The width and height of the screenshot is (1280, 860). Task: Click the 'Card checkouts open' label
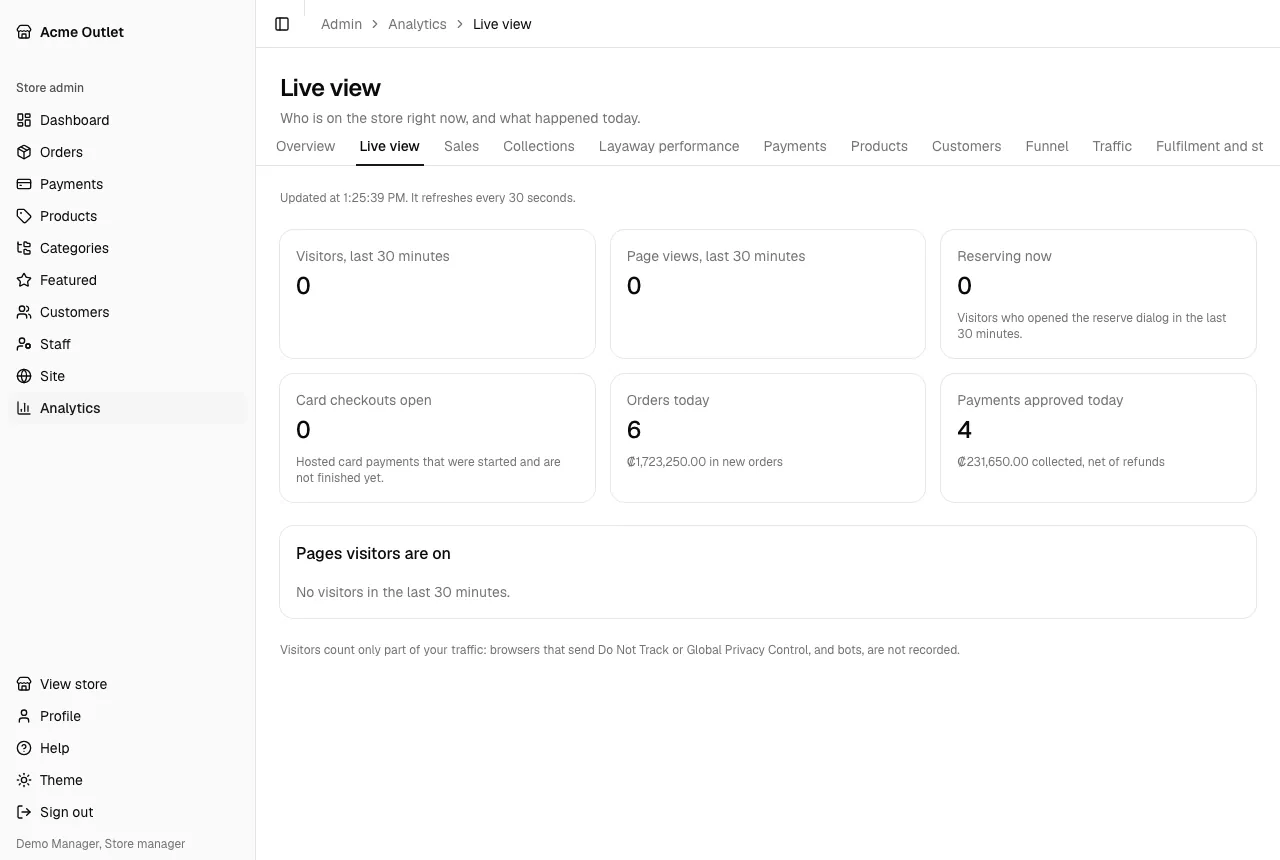point(364,400)
